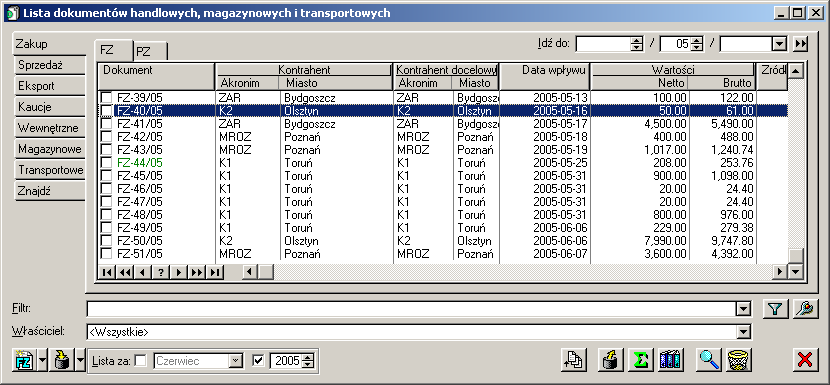Go forward one page of records

[x=197, y=272]
